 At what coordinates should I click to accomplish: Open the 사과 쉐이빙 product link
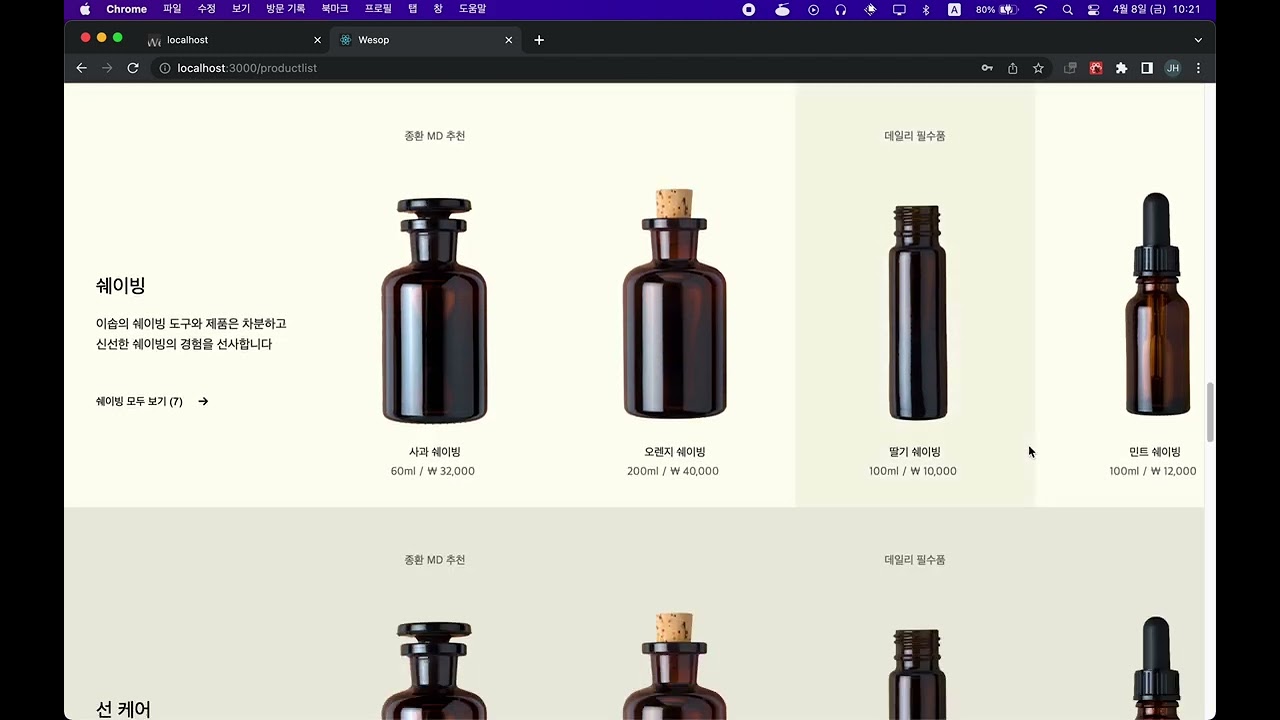coord(434,452)
